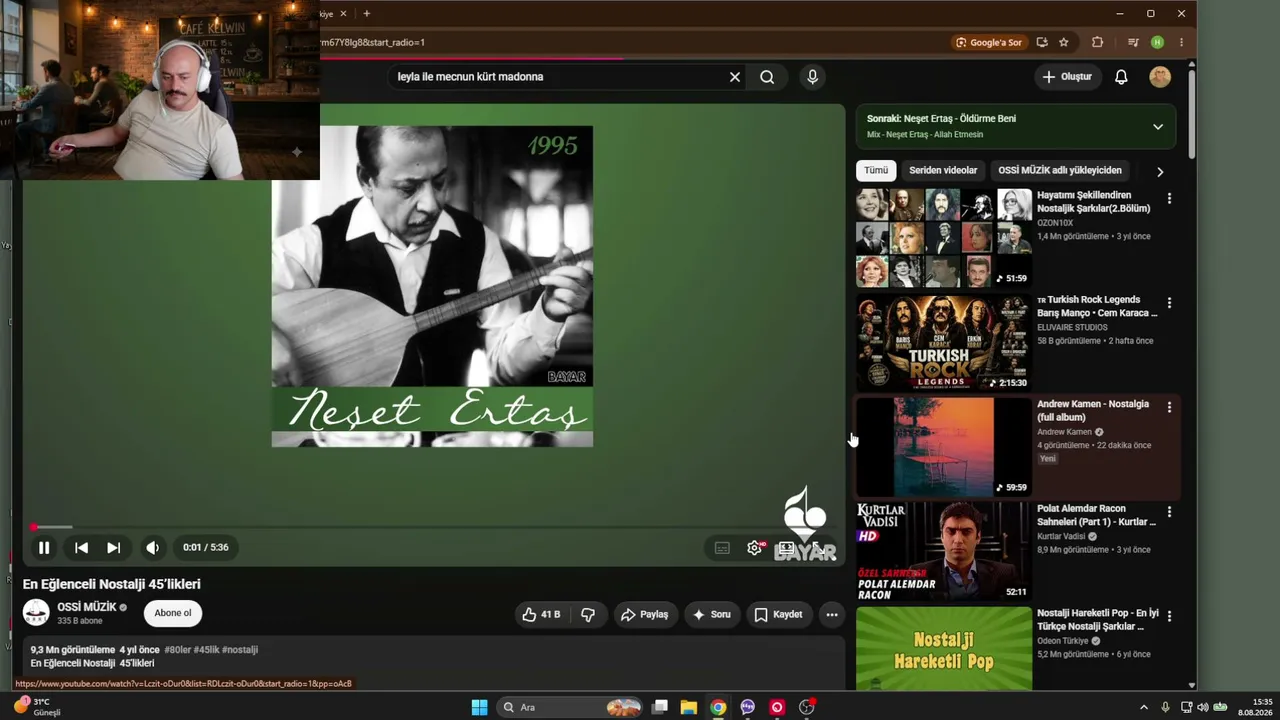Start voice search with the microphone
1280x720 pixels.
pos(812,77)
